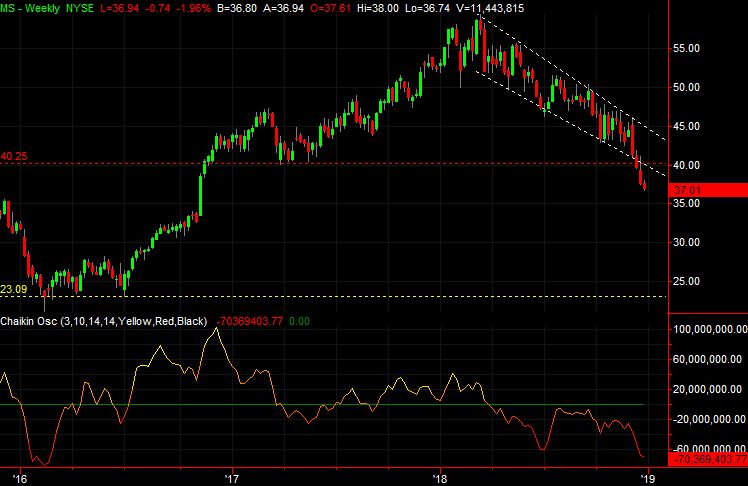The width and height of the screenshot is (748, 486).
Task: Click the '19 year marker on time axis
Action: [647, 478]
